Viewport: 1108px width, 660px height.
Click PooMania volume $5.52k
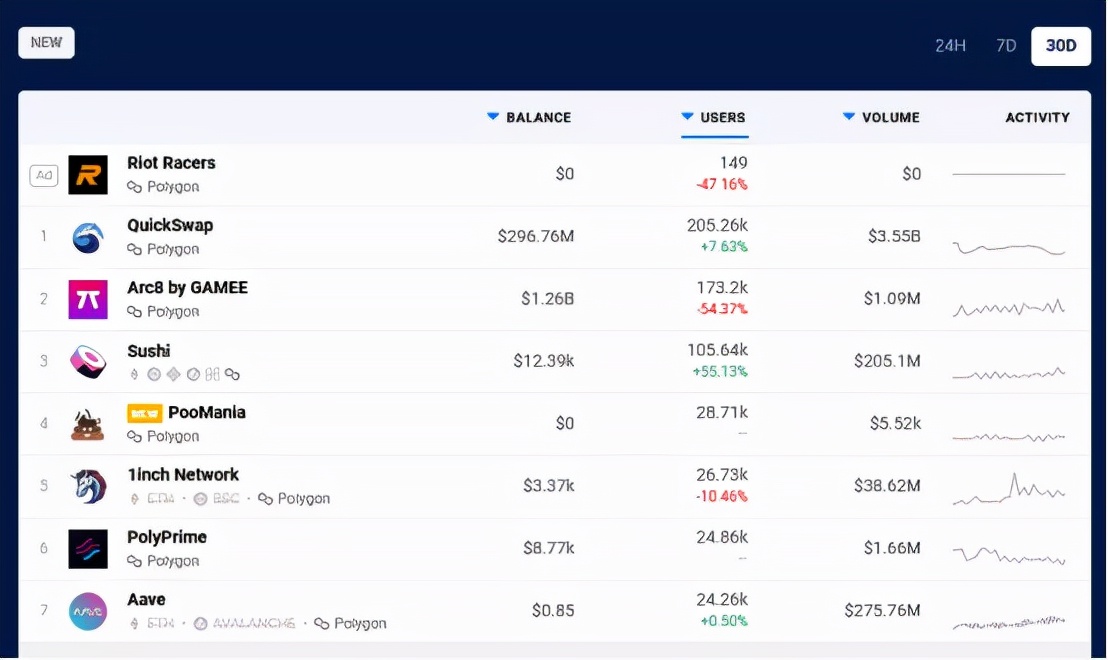(x=895, y=423)
